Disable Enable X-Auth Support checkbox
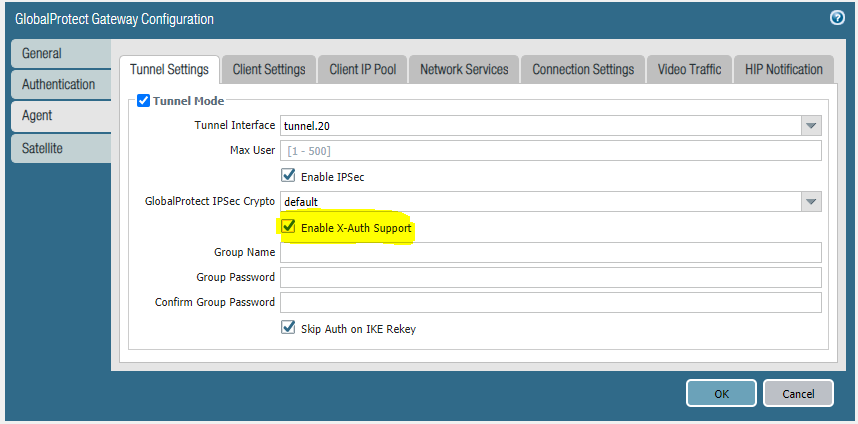This screenshot has height=424, width=858. coord(288,226)
